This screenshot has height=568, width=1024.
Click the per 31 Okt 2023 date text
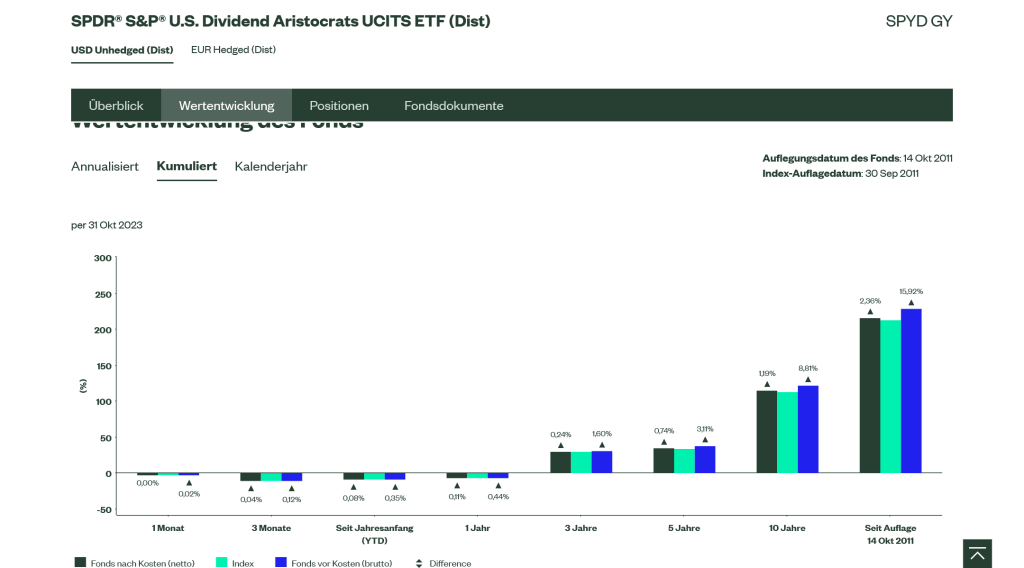pos(106,225)
